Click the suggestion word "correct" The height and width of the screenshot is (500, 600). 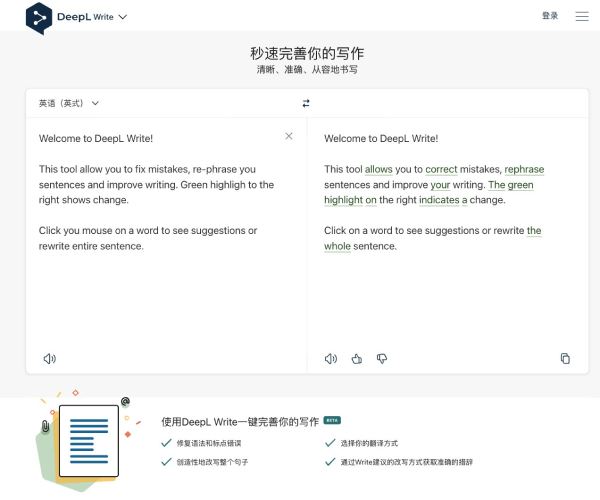[441, 170]
